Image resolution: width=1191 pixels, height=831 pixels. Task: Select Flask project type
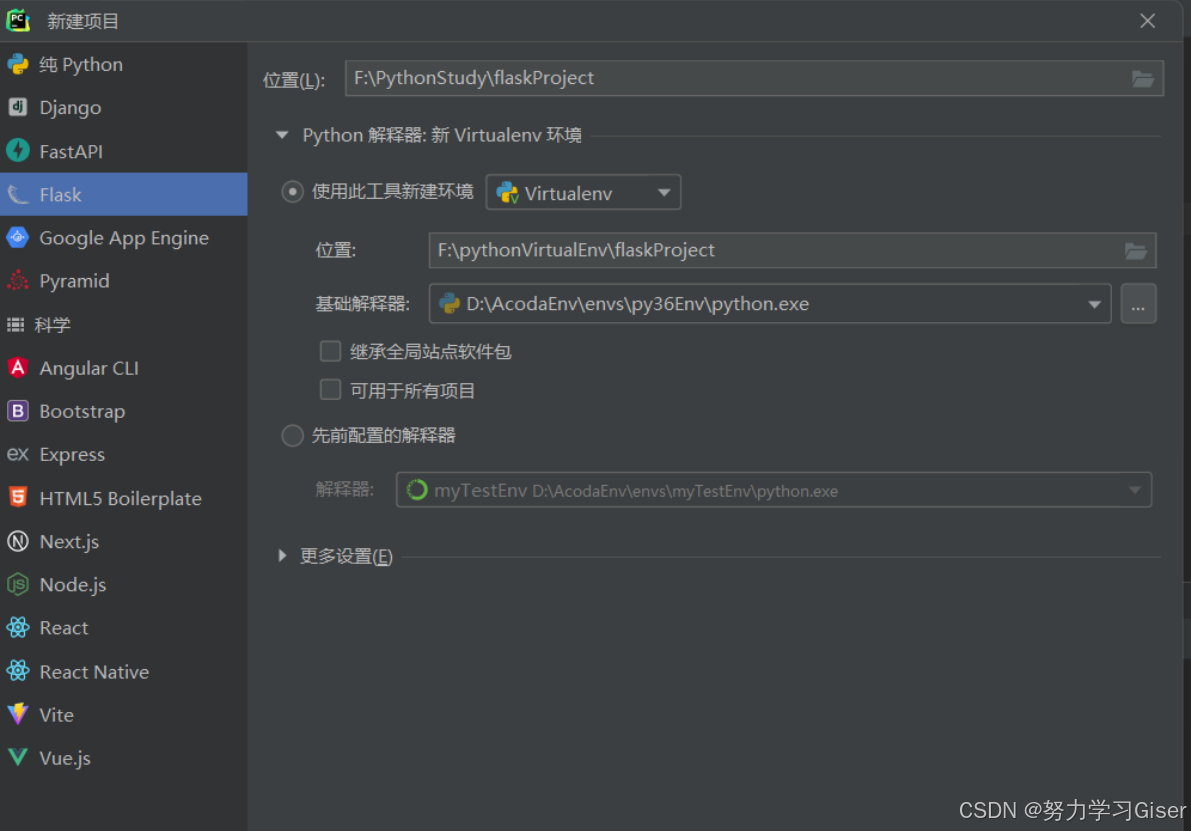[124, 194]
